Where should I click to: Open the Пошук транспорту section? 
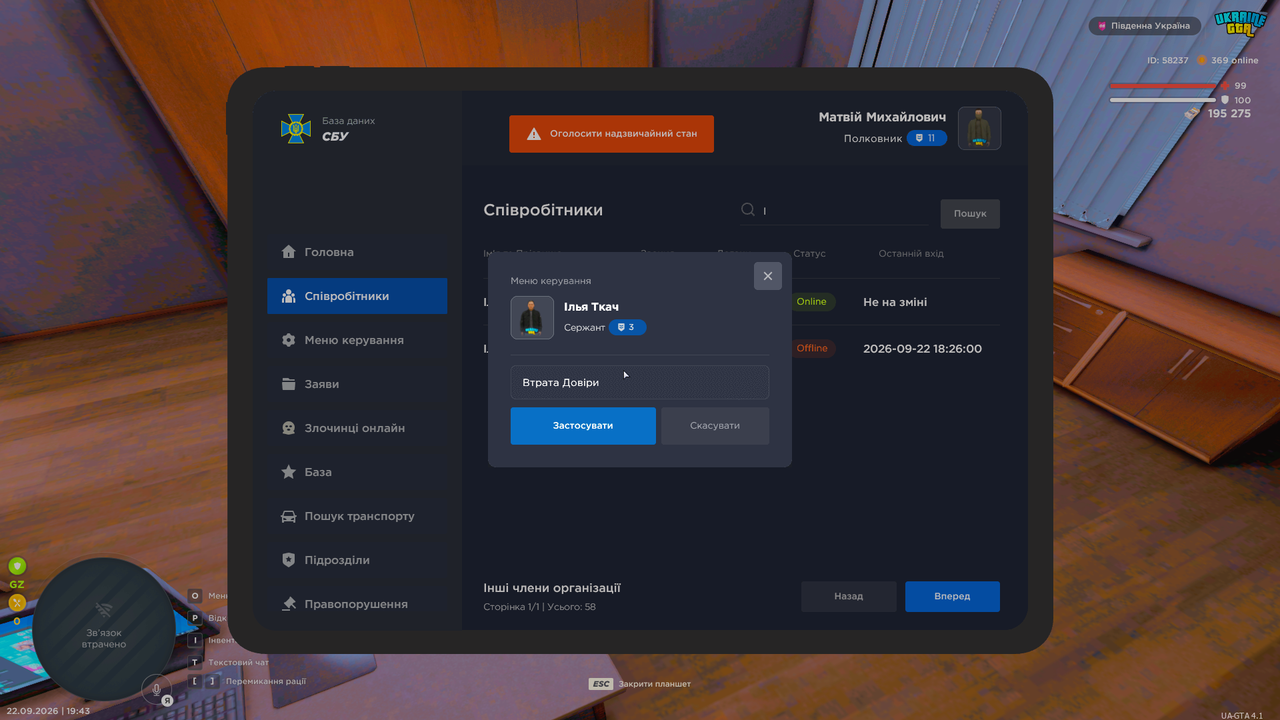357,516
